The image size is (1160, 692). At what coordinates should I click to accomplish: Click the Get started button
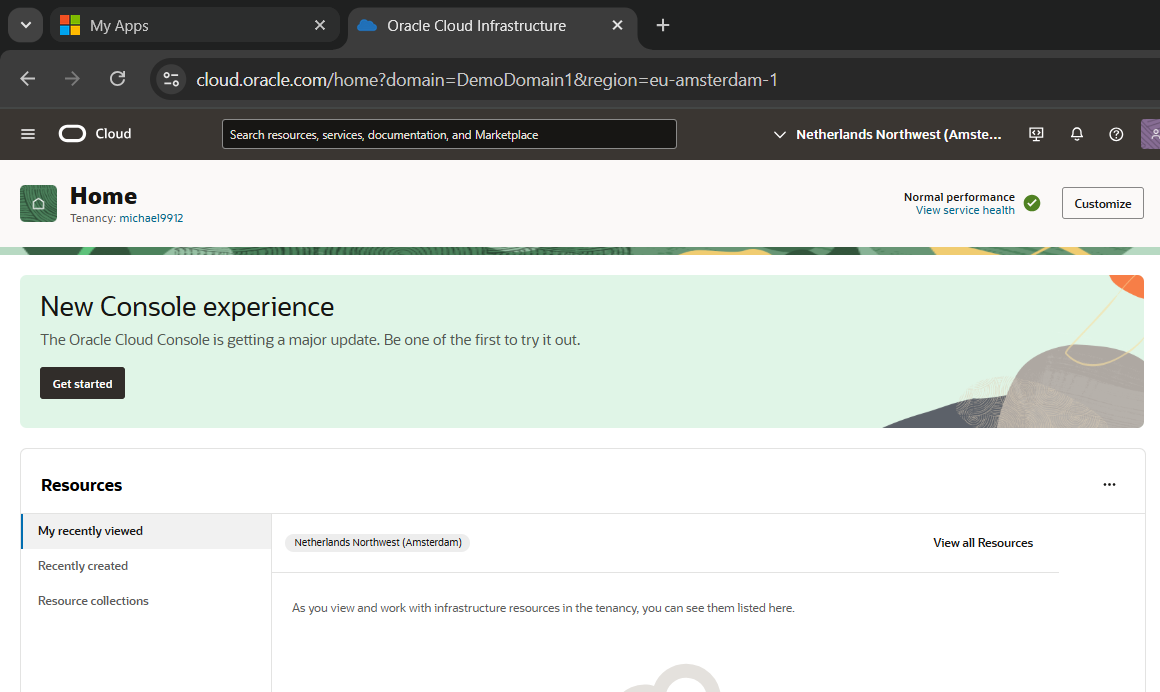[x=82, y=383]
